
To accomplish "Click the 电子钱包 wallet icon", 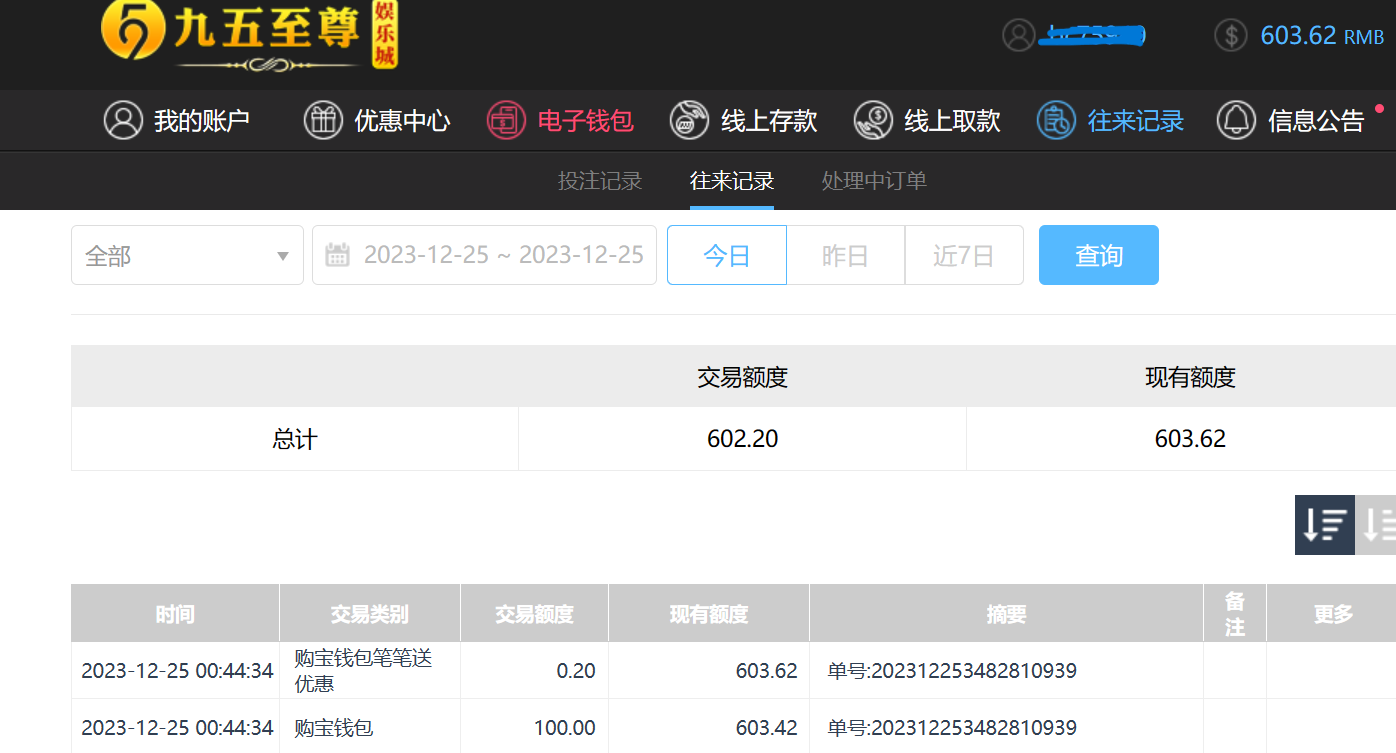I will pyautogui.click(x=507, y=121).
